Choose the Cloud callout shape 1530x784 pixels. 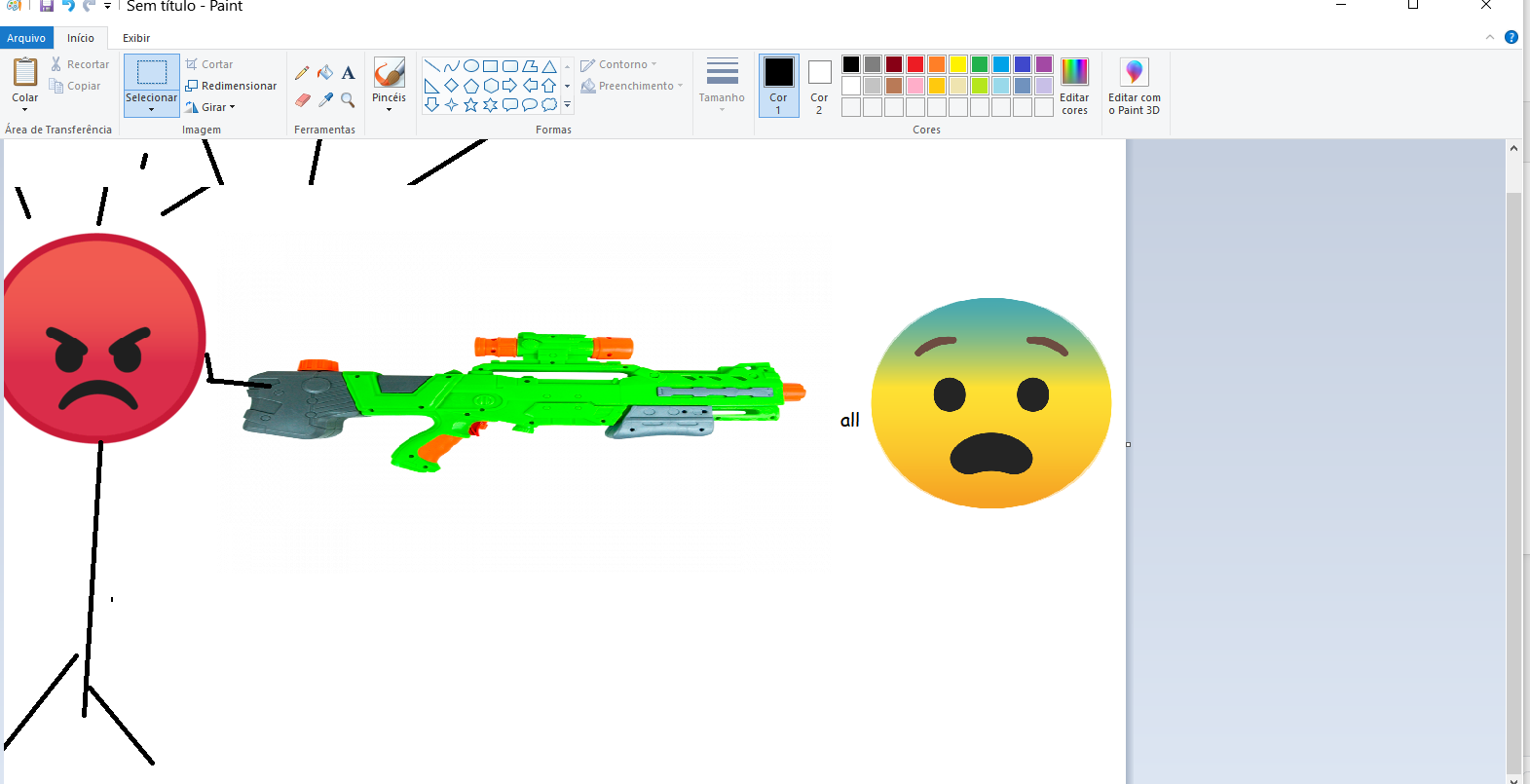pyautogui.click(x=549, y=105)
